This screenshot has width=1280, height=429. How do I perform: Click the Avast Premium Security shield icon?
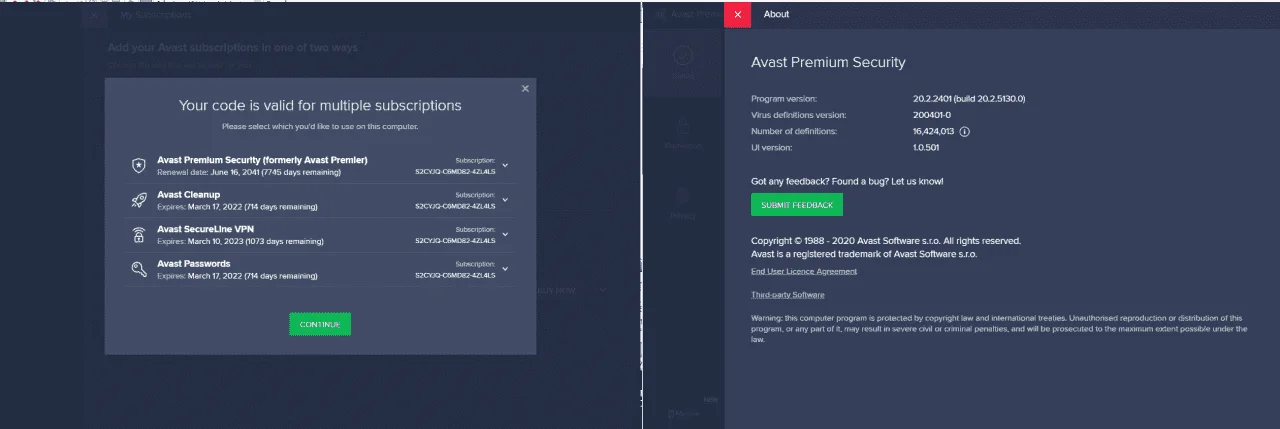(x=139, y=165)
